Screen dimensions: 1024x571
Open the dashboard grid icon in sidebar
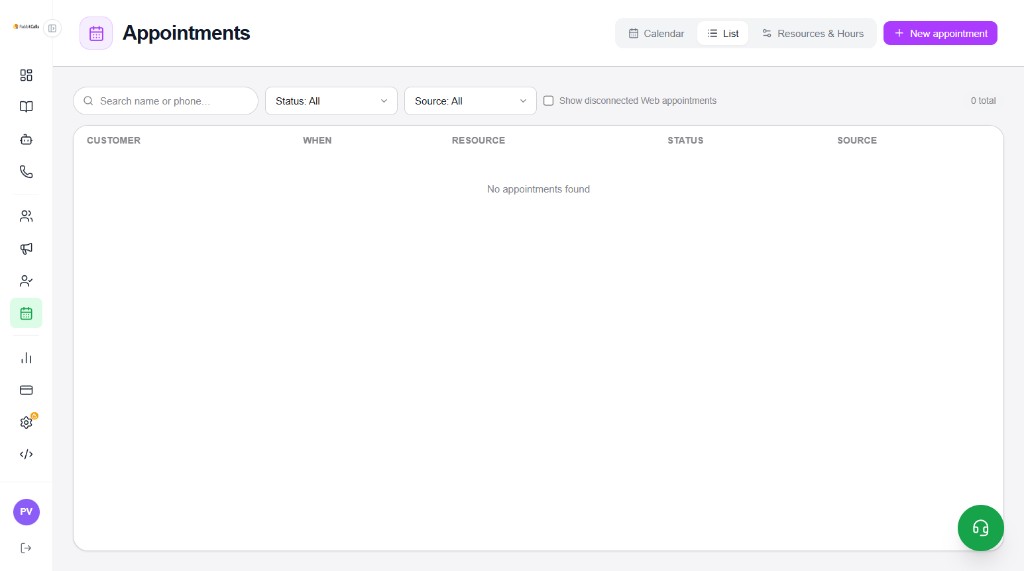(x=26, y=75)
